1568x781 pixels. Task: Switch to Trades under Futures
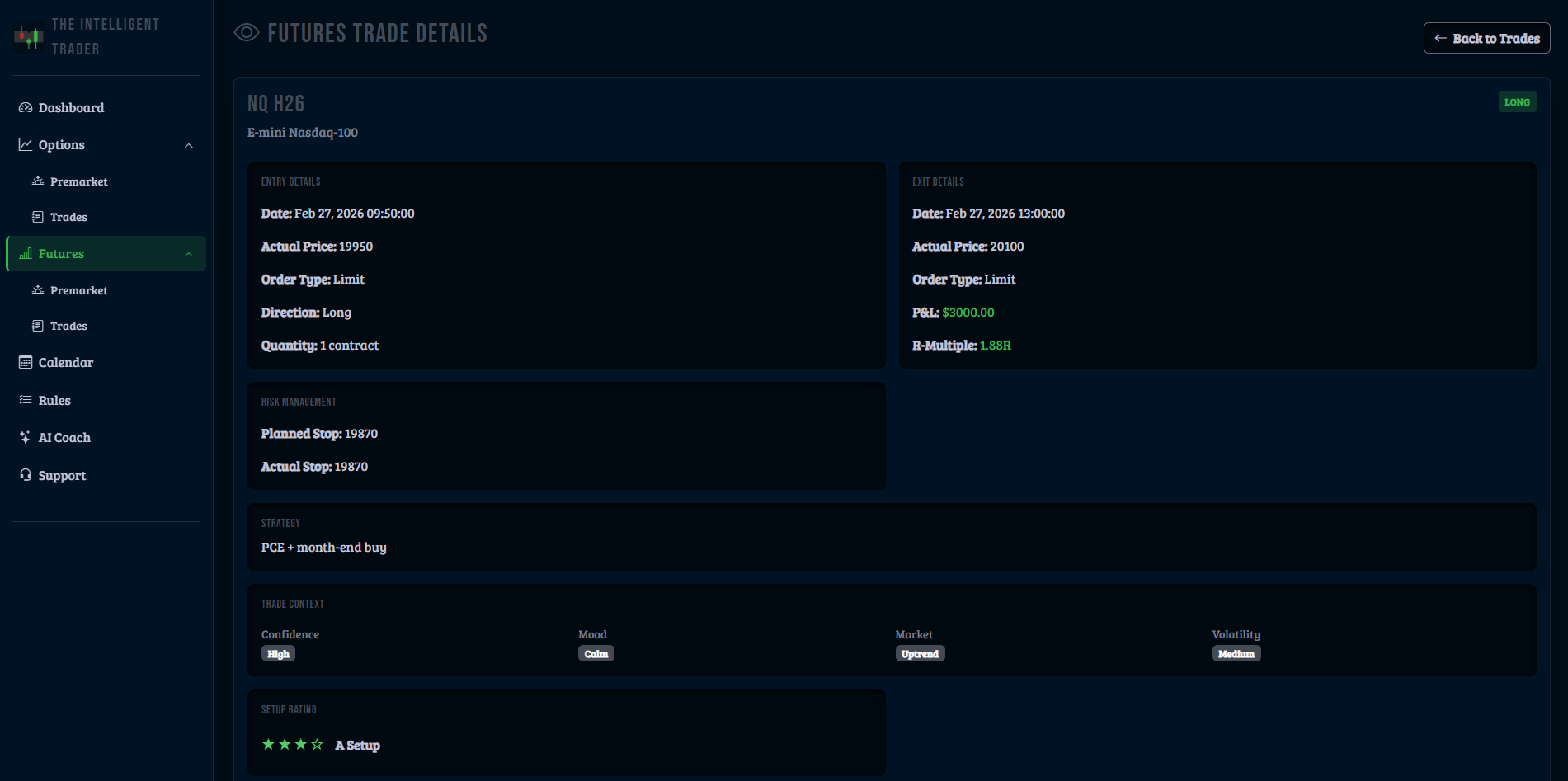68,326
